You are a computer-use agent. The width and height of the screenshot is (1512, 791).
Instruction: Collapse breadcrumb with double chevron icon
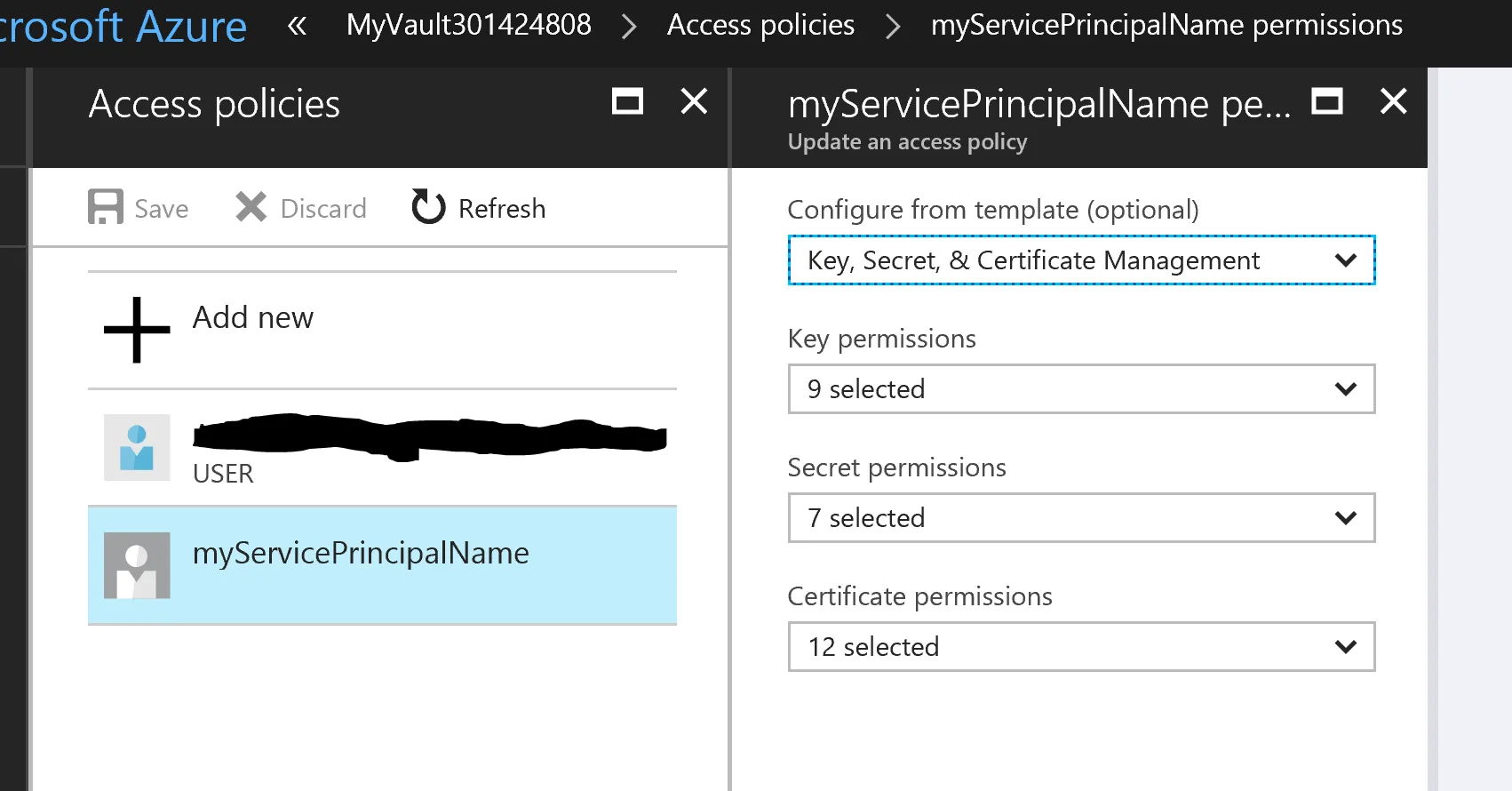click(x=297, y=26)
